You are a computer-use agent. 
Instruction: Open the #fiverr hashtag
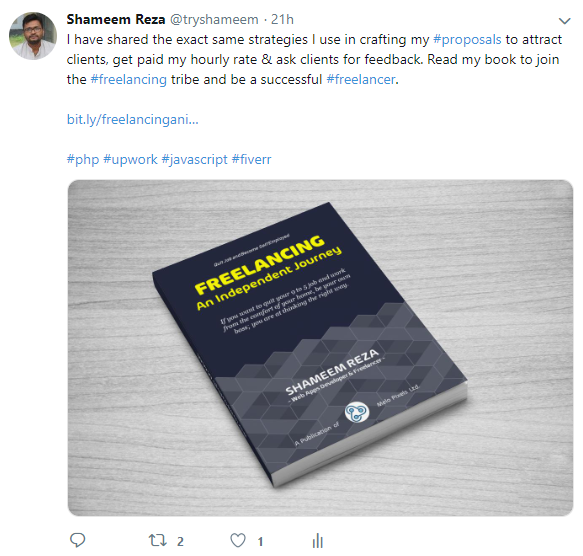tap(252, 160)
